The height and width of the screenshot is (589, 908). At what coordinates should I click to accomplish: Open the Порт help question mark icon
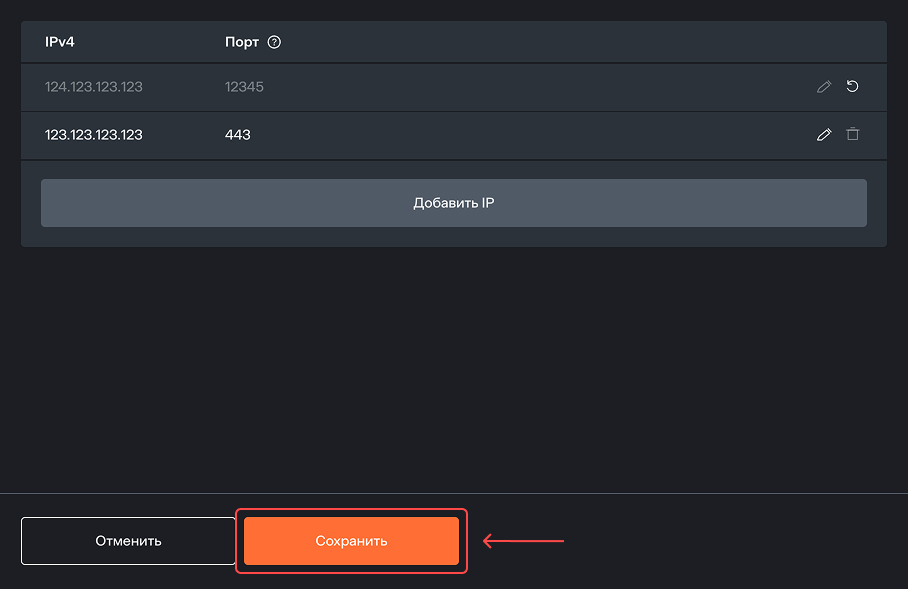(x=274, y=42)
